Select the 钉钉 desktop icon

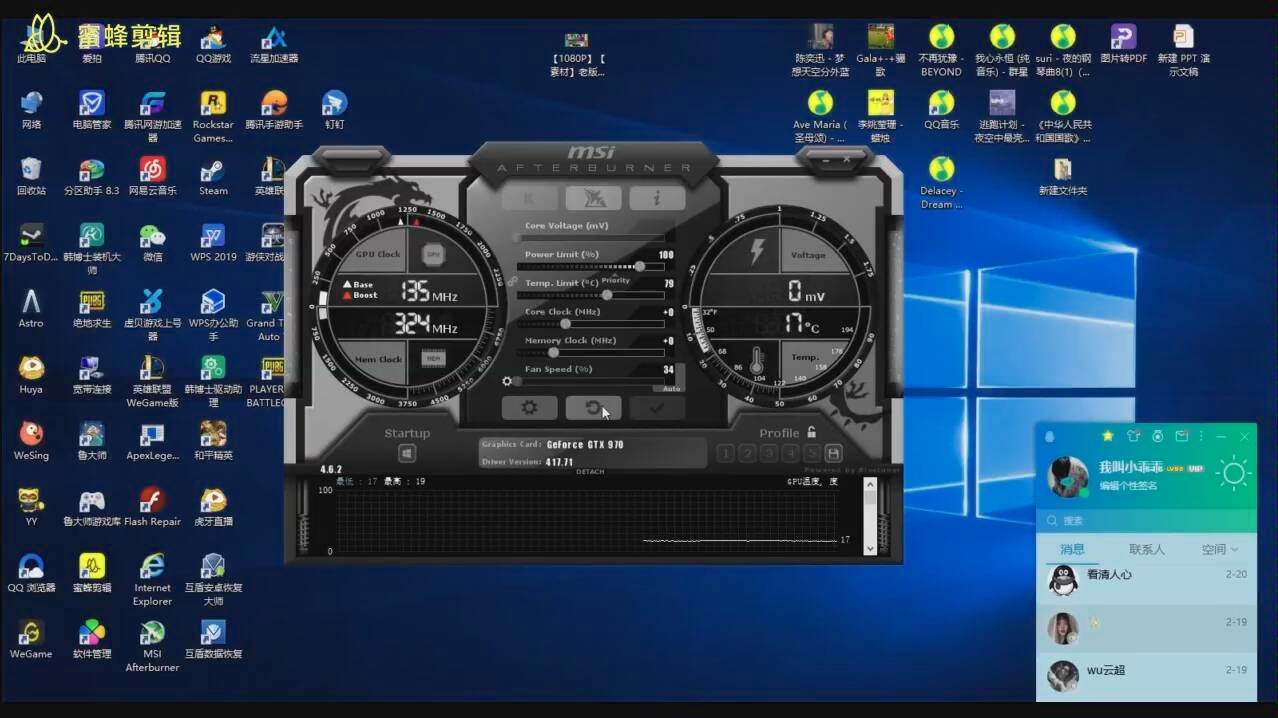tap(334, 110)
